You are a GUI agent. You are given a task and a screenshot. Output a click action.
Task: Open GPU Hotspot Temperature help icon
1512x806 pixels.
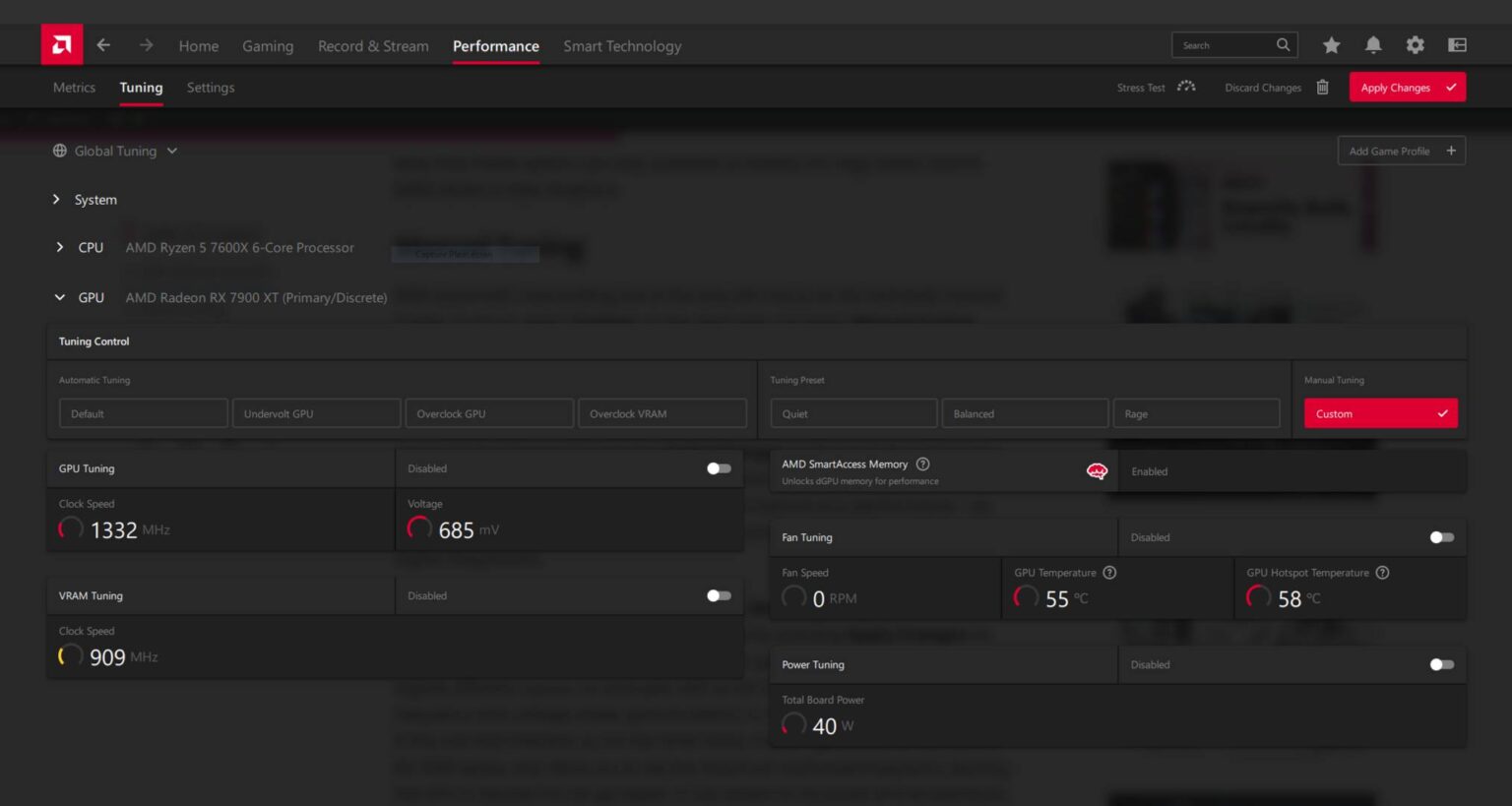point(1382,573)
